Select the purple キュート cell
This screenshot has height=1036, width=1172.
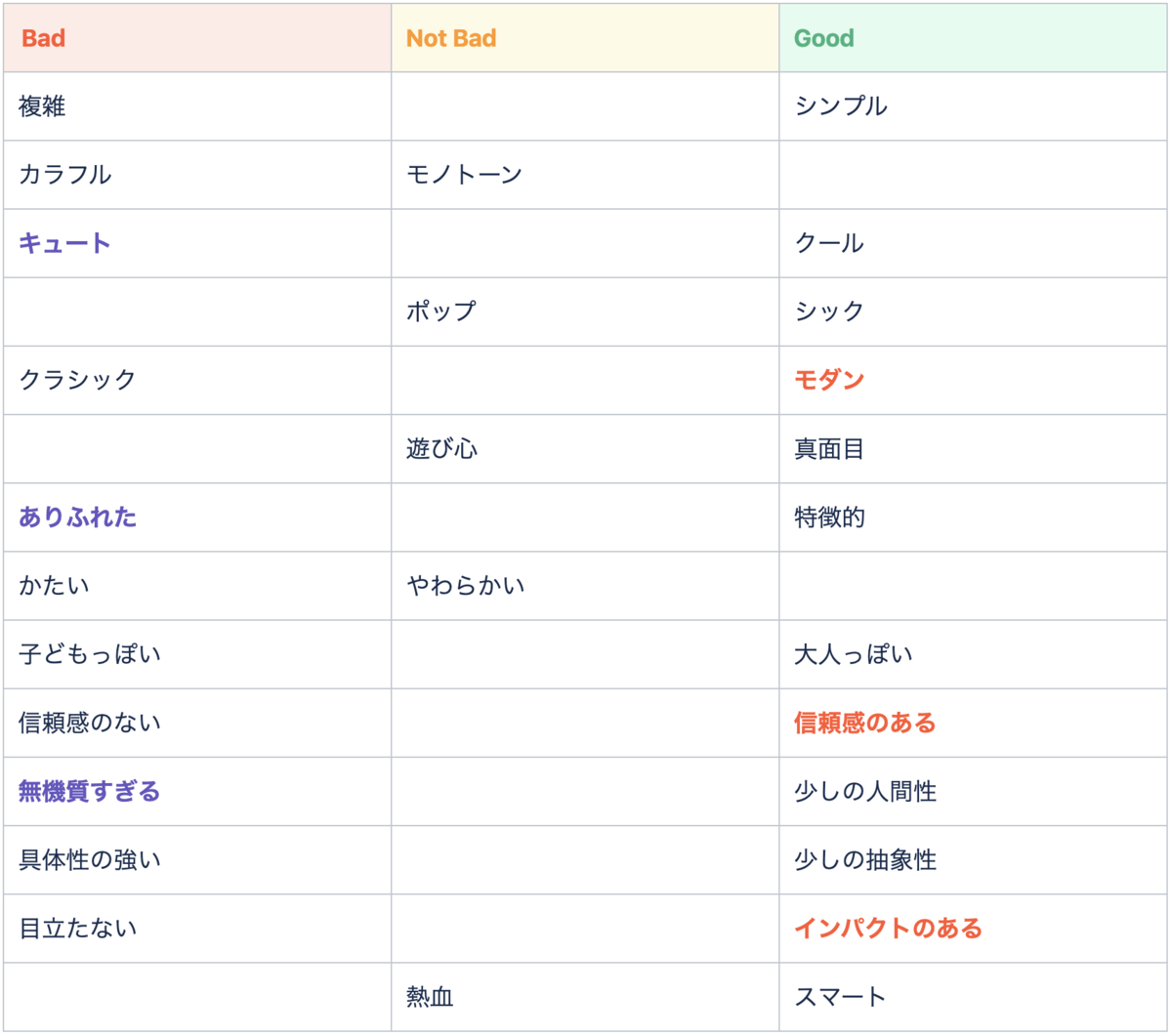(x=197, y=243)
